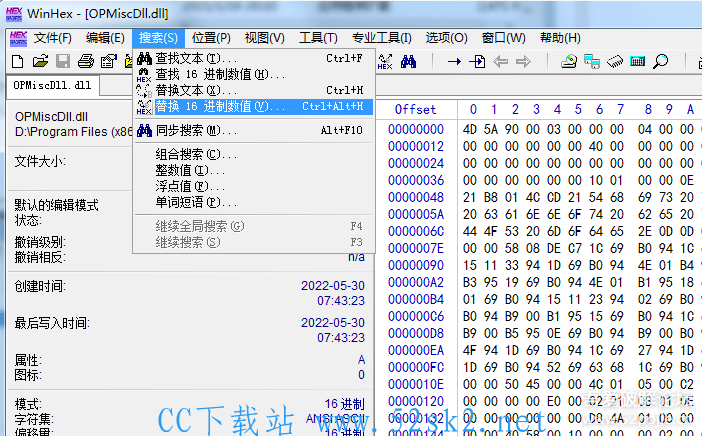Click the magnifying glass toolbar icon
This screenshot has height=436, width=702.
coord(660,61)
